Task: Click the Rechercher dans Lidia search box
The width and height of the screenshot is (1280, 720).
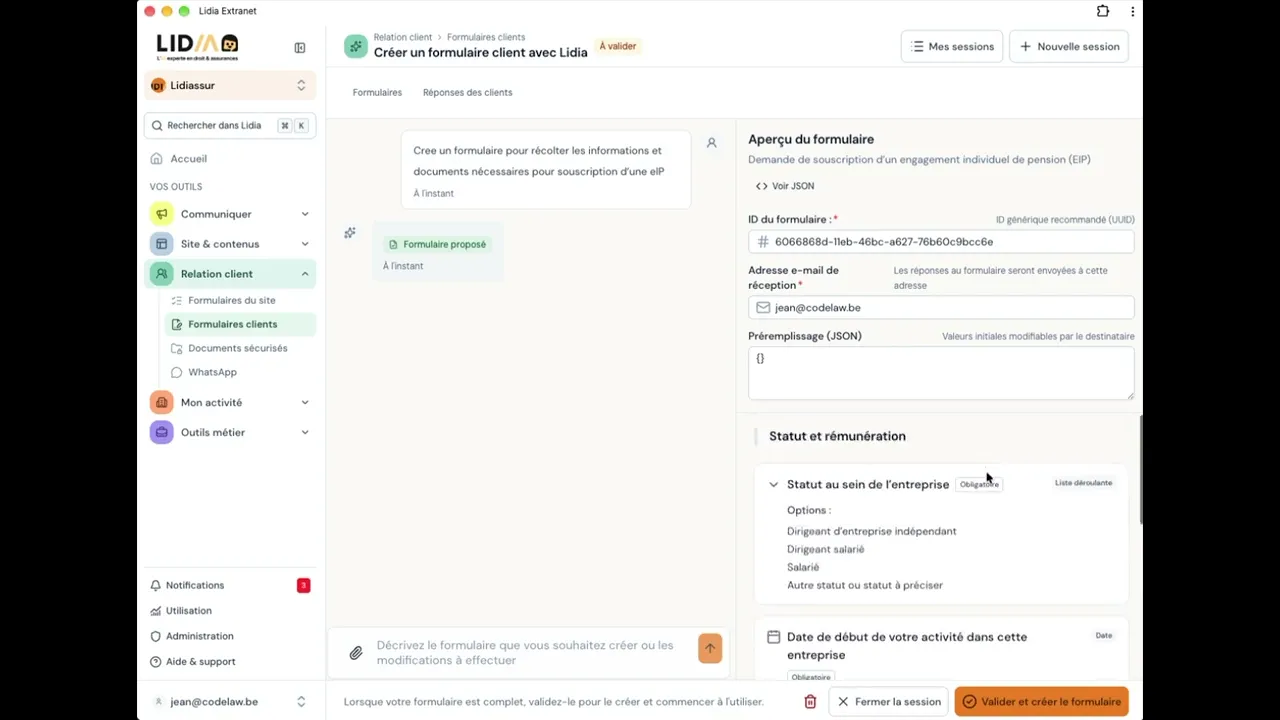Action: [230, 126]
